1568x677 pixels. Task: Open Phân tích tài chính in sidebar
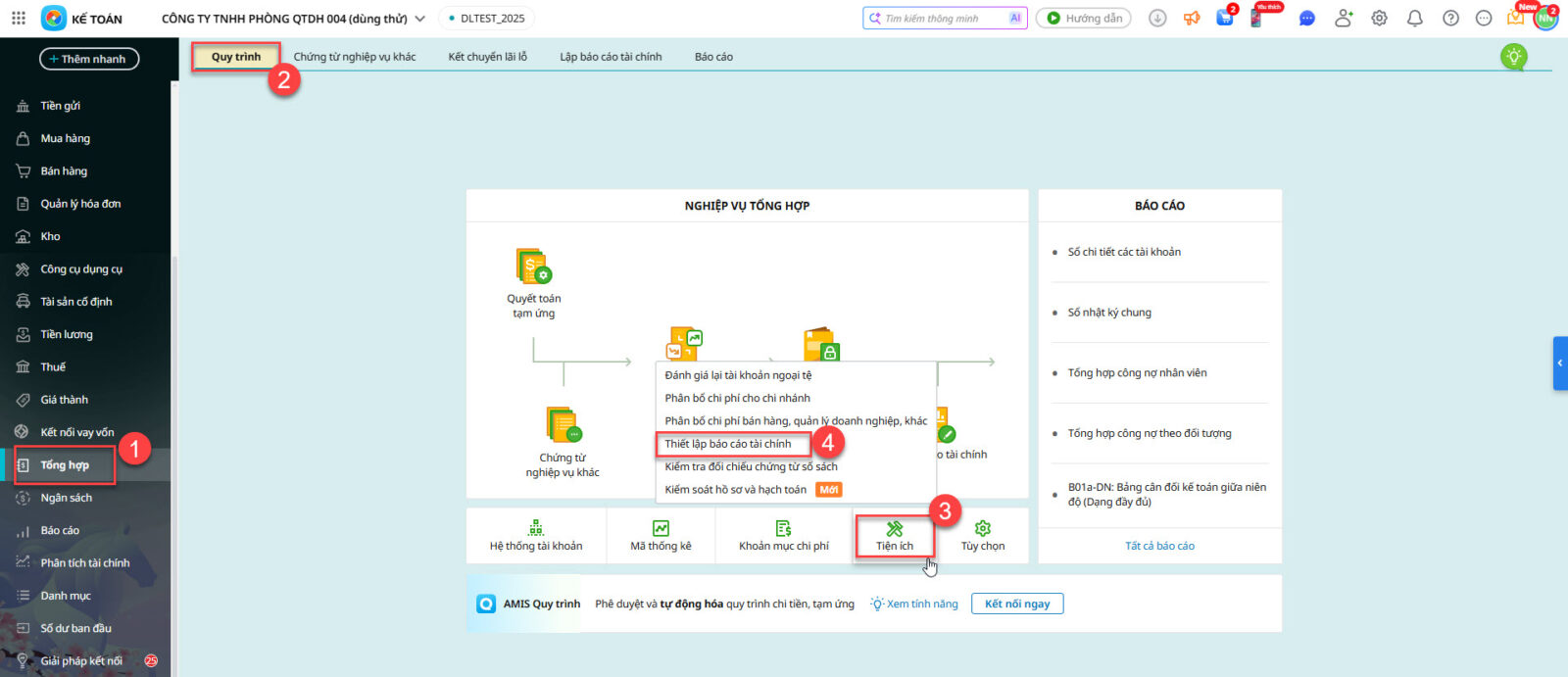pyautogui.click(x=85, y=562)
